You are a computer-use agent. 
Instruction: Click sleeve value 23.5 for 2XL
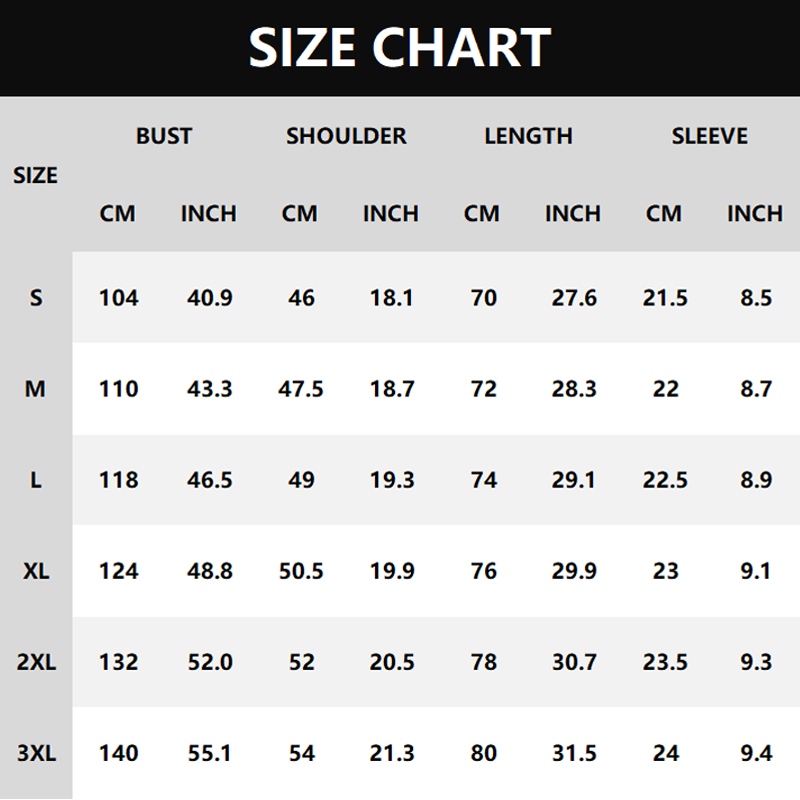coord(665,662)
